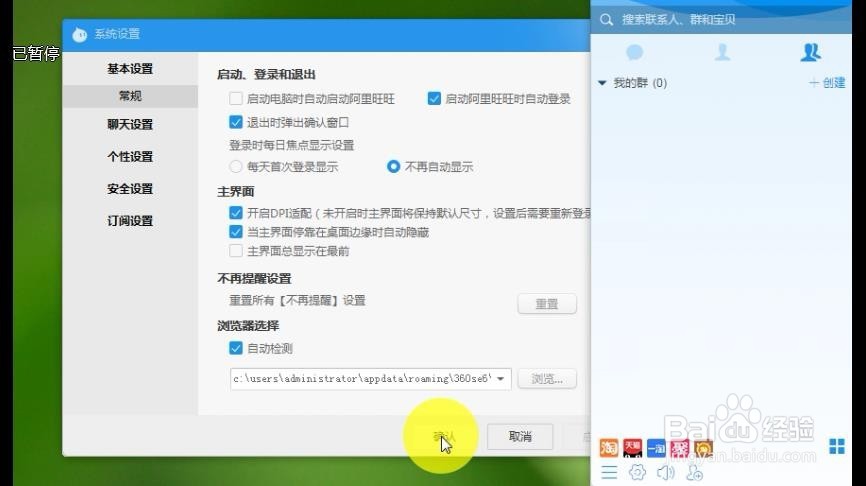Image resolution: width=866 pixels, height=486 pixels.
Task: Click the 取消 button
Action: pyautogui.click(x=520, y=437)
